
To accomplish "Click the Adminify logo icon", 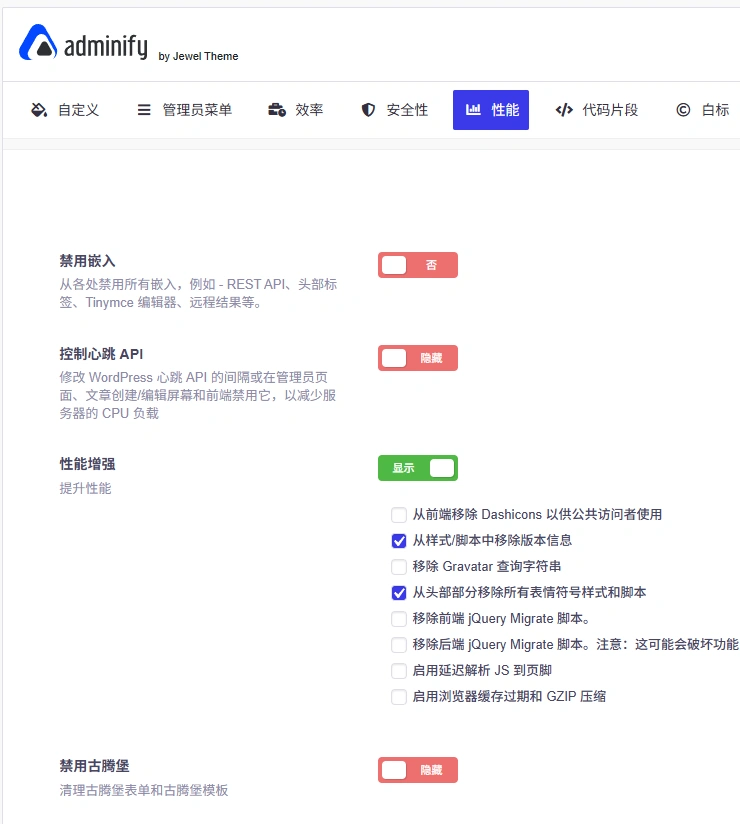I will (38, 43).
